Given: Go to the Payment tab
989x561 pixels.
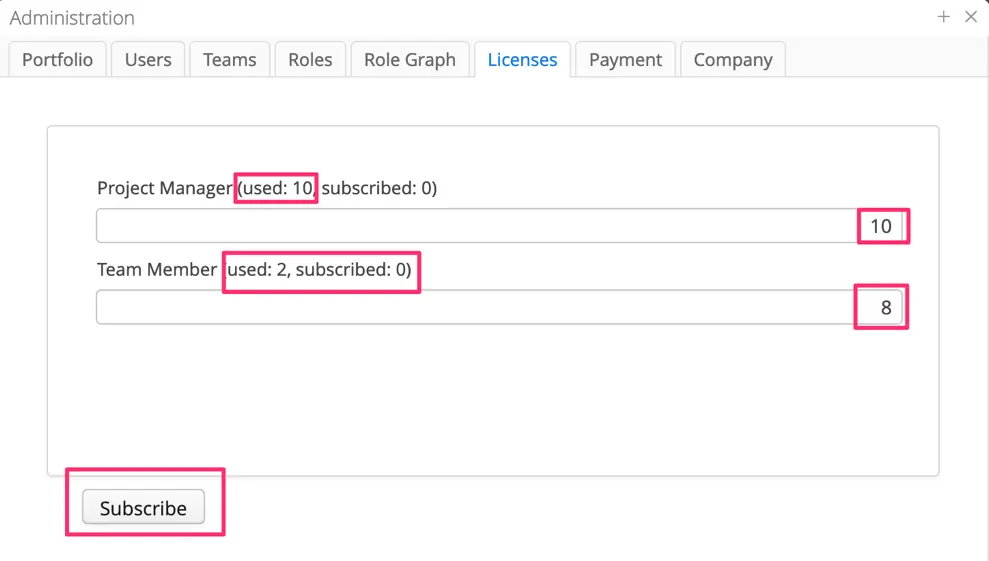Looking at the screenshot, I should (x=626, y=59).
